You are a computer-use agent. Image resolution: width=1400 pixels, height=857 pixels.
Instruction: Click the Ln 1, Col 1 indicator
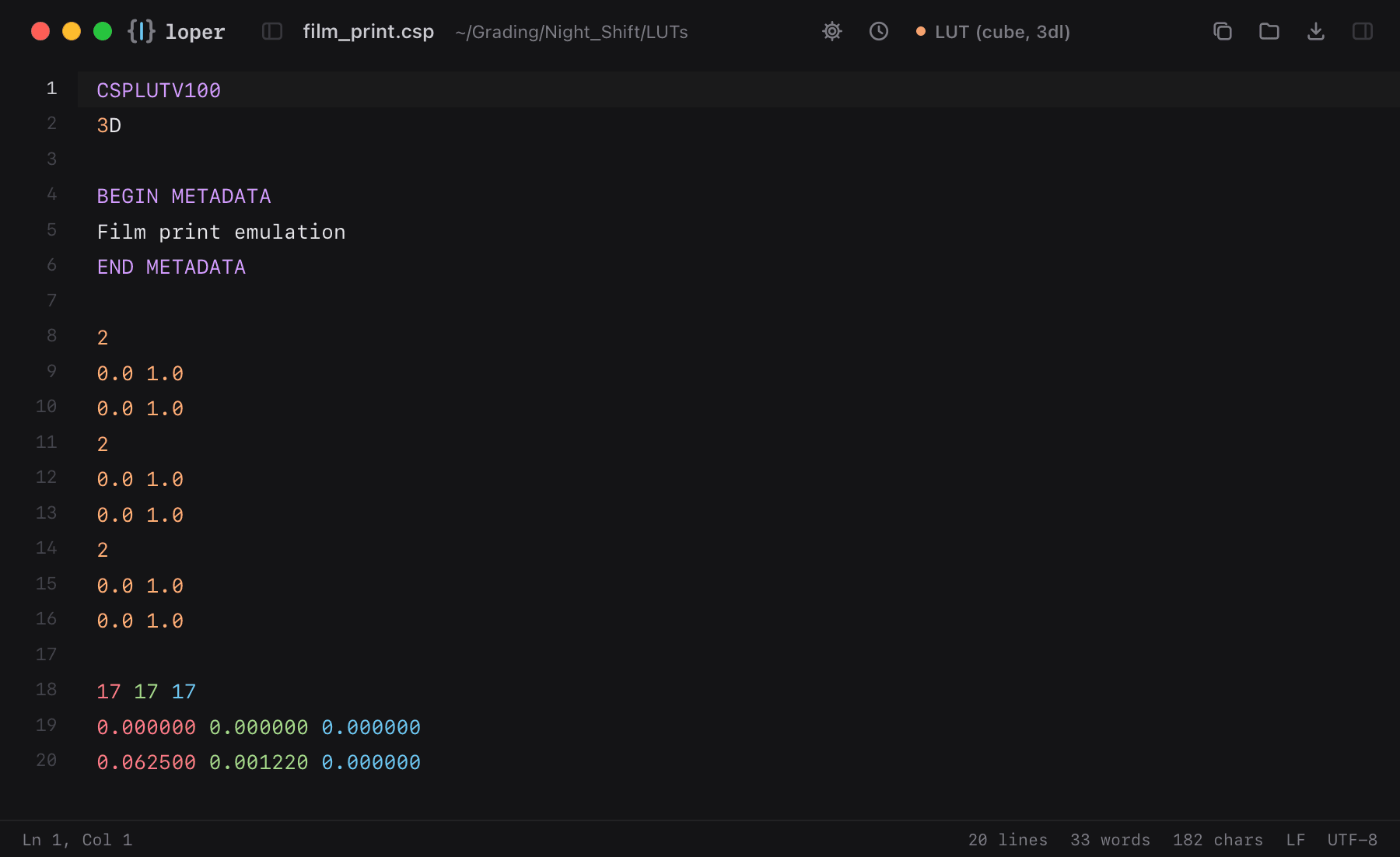pyautogui.click(x=77, y=840)
